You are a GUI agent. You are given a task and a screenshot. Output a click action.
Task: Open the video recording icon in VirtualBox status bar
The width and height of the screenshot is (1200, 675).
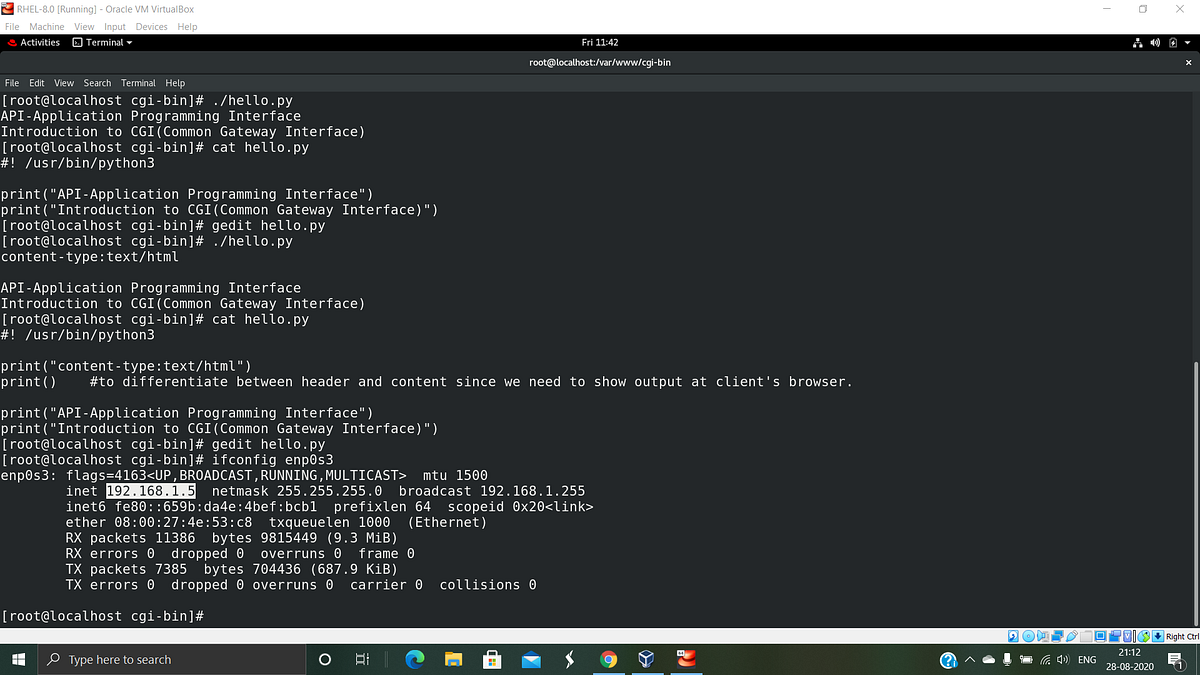(1113, 636)
